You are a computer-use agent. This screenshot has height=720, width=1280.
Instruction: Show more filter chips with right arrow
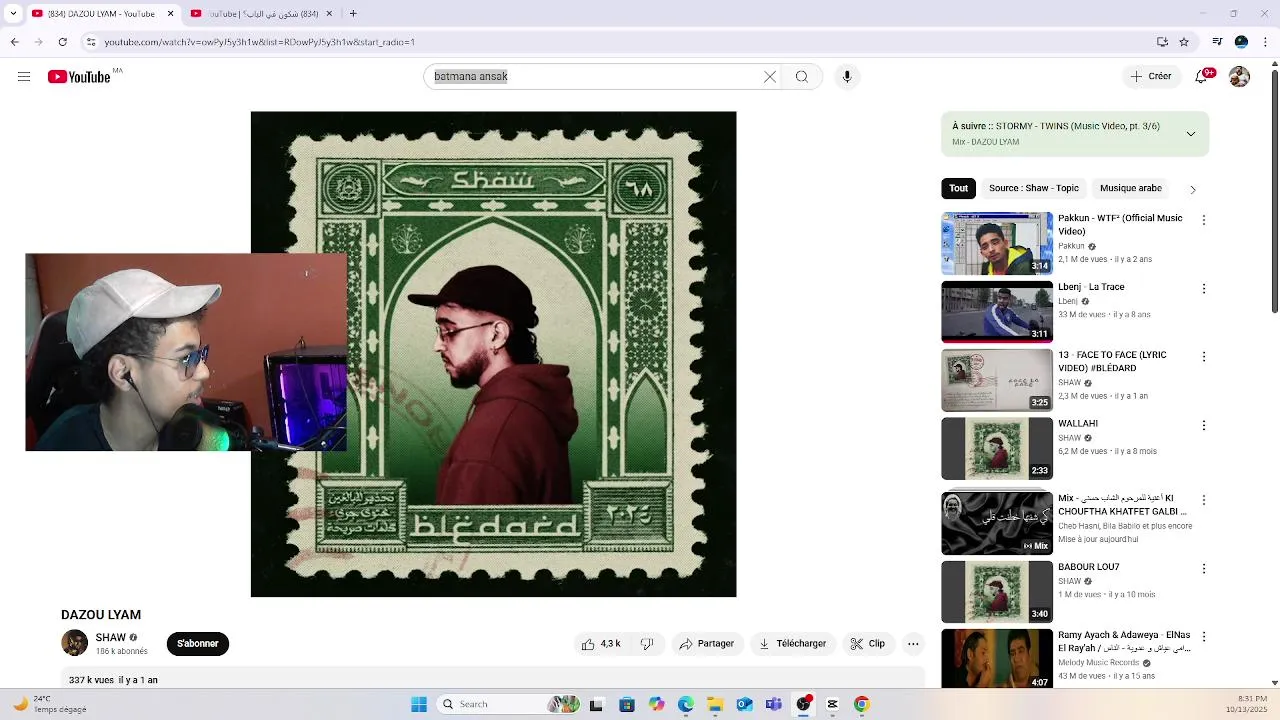1192,189
